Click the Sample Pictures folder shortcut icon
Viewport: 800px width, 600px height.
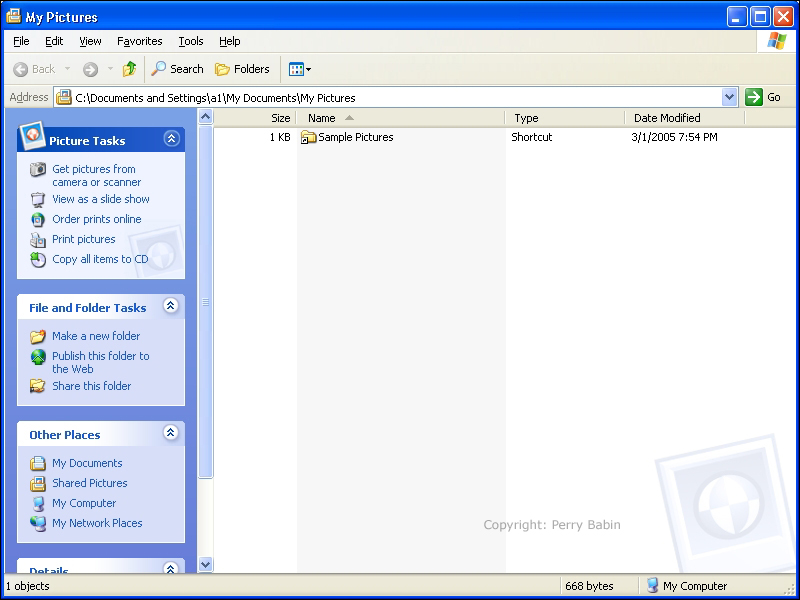pos(308,137)
